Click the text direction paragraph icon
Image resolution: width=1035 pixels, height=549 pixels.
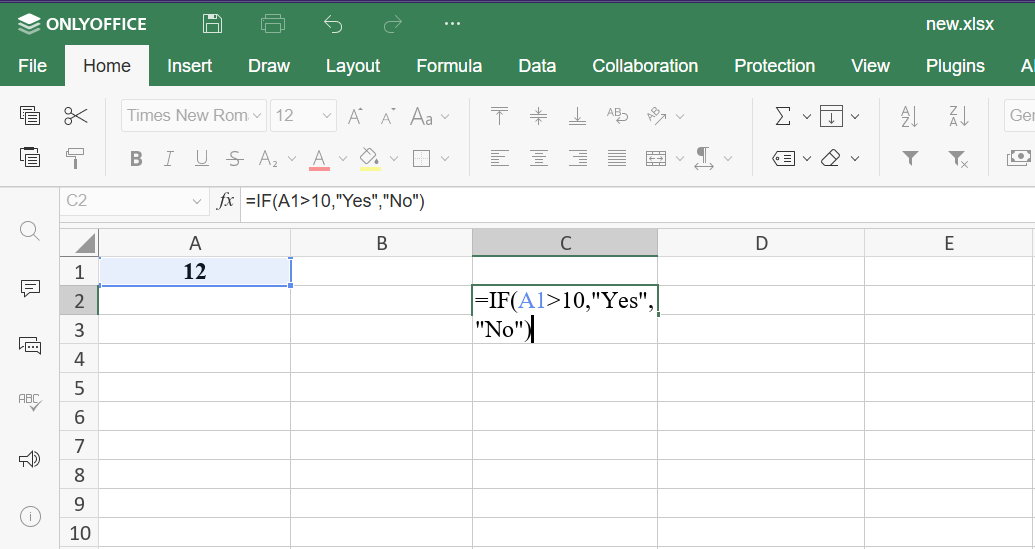pyautogui.click(x=704, y=158)
